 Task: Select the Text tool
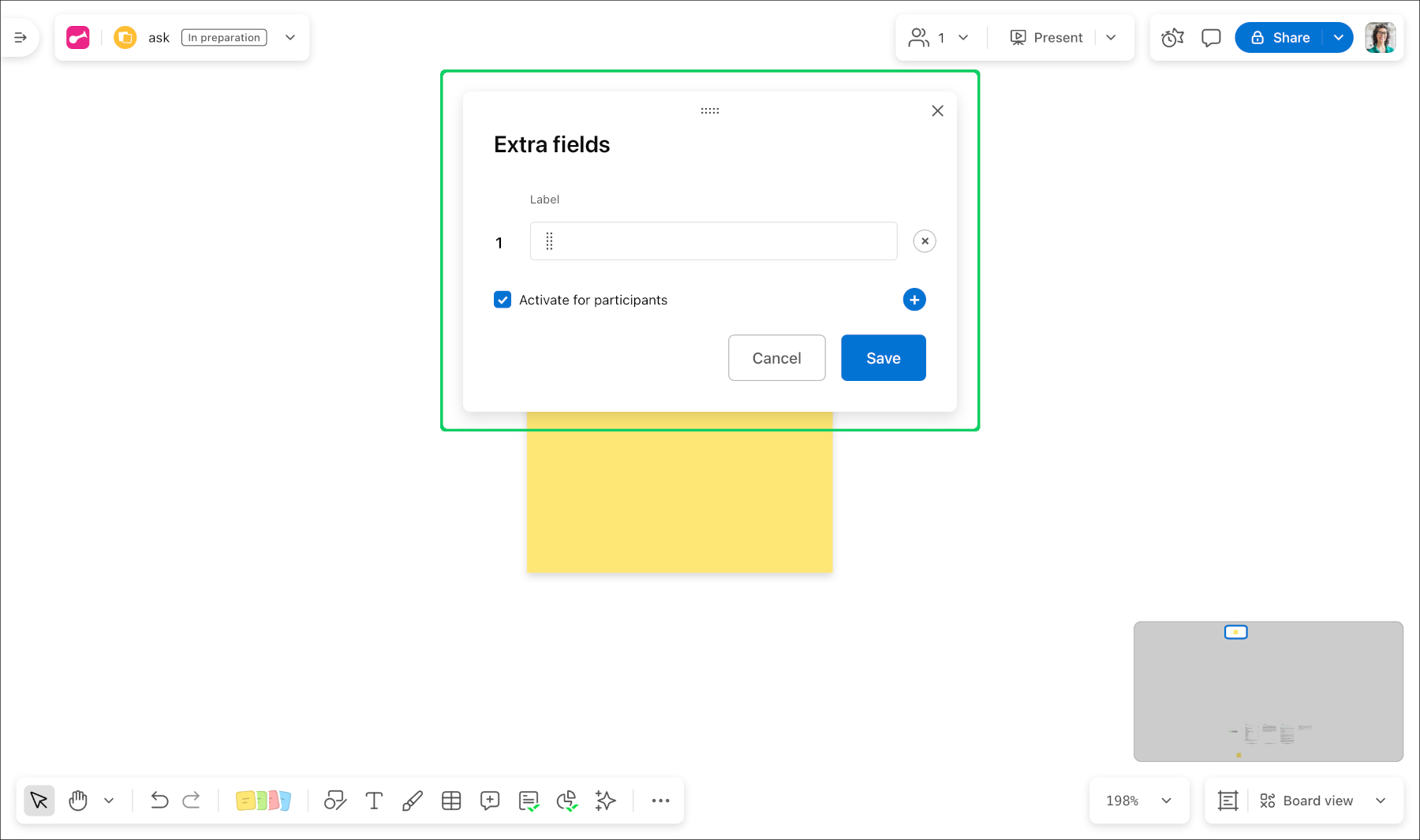[x=374, y=801]
